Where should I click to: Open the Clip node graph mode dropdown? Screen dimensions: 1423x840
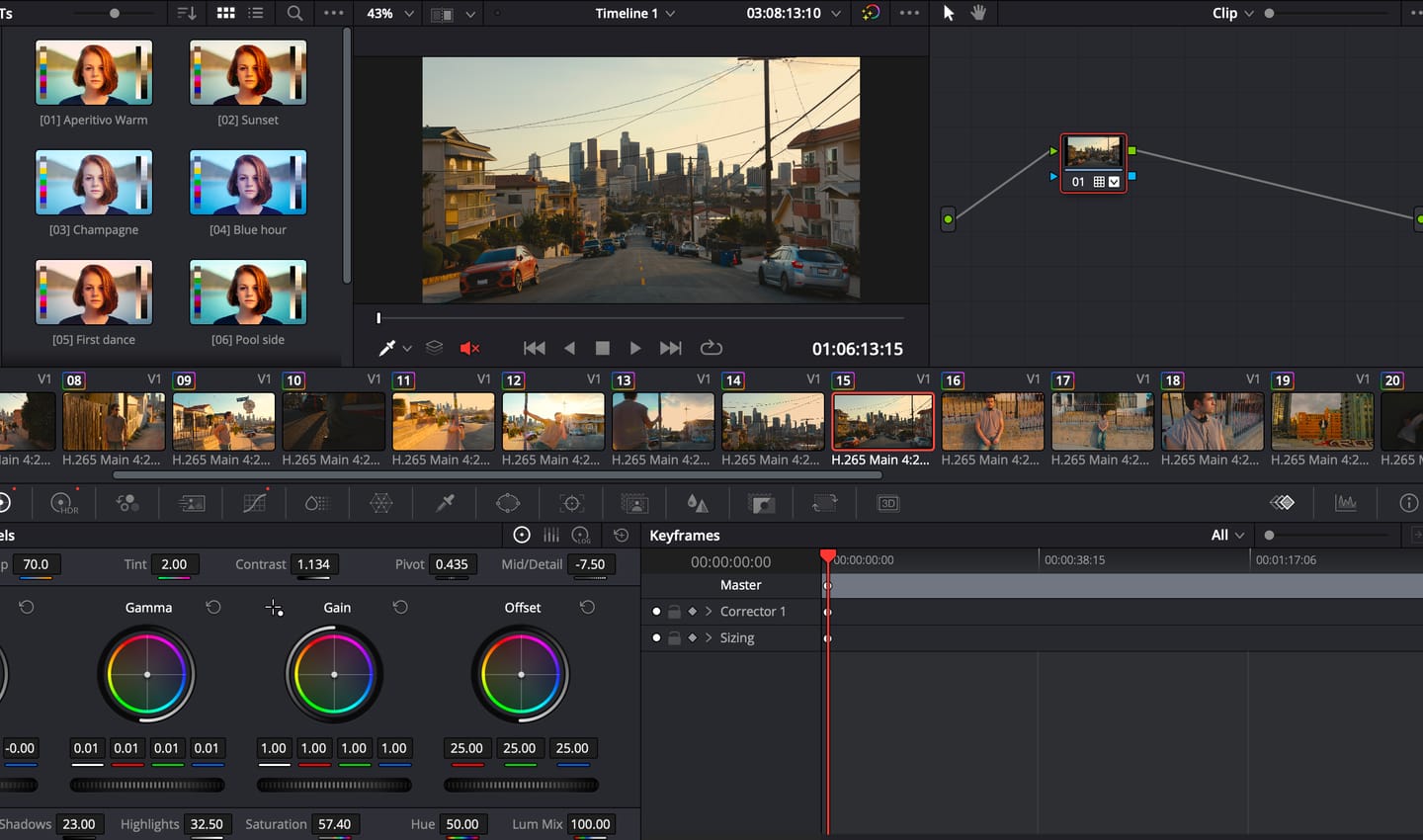tap(1233, 13)
